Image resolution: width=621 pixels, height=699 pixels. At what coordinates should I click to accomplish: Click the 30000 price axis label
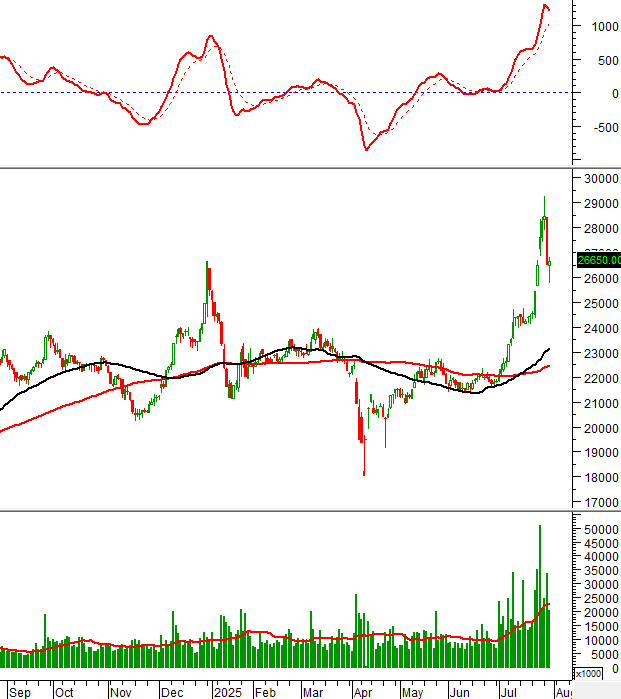click(x=601, y=179)
